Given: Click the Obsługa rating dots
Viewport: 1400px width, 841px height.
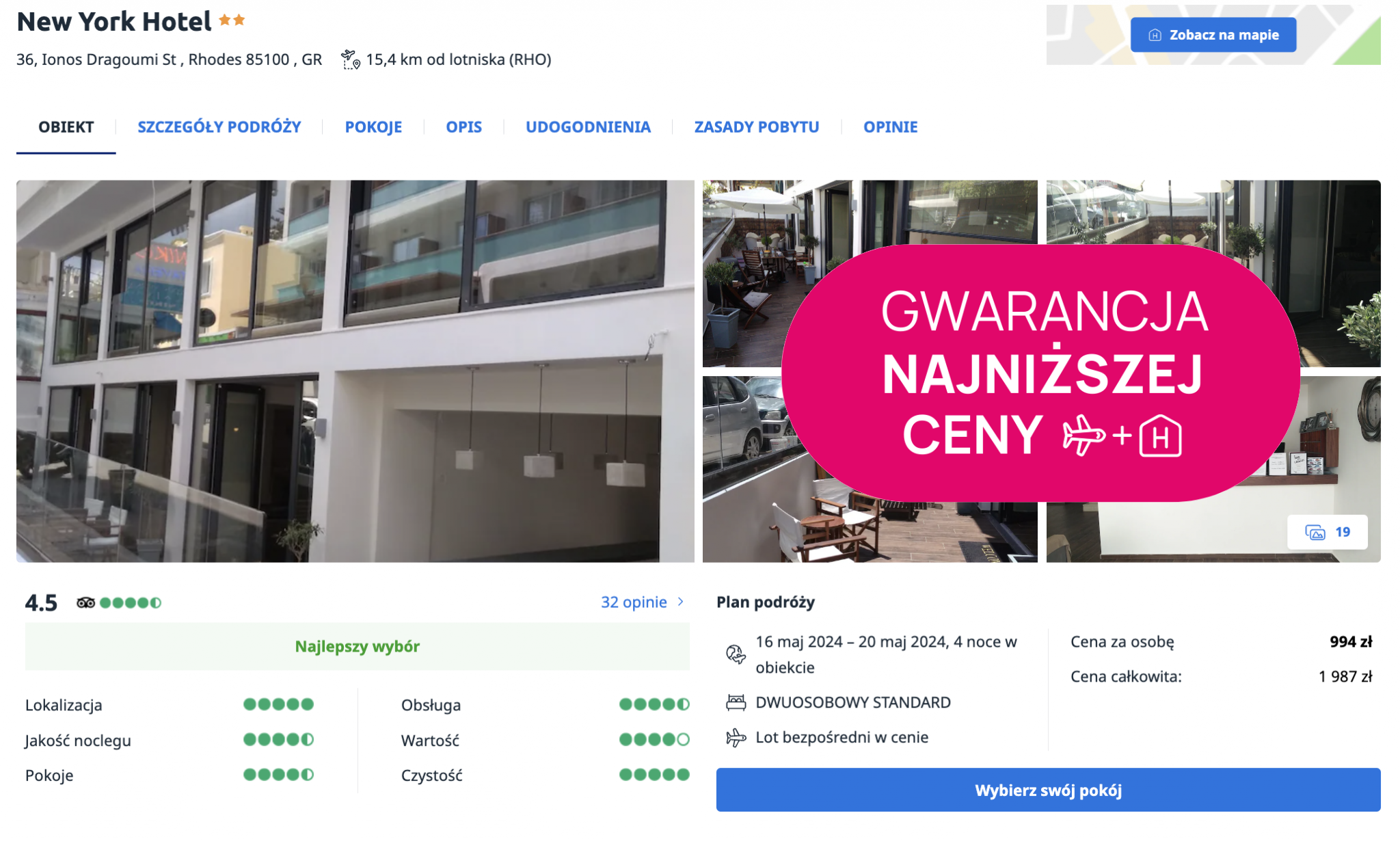Looking at the screenshot, I should click(x=654, y=704).
